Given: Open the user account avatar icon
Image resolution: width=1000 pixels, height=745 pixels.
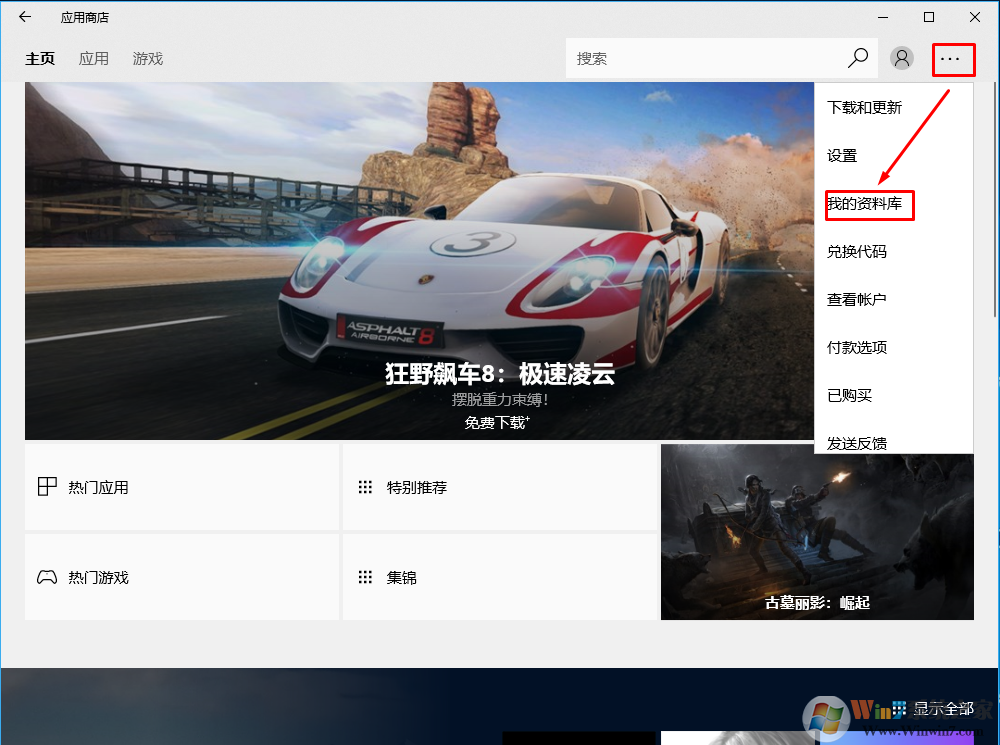Looking at the screenshot, I should (902, 58).
